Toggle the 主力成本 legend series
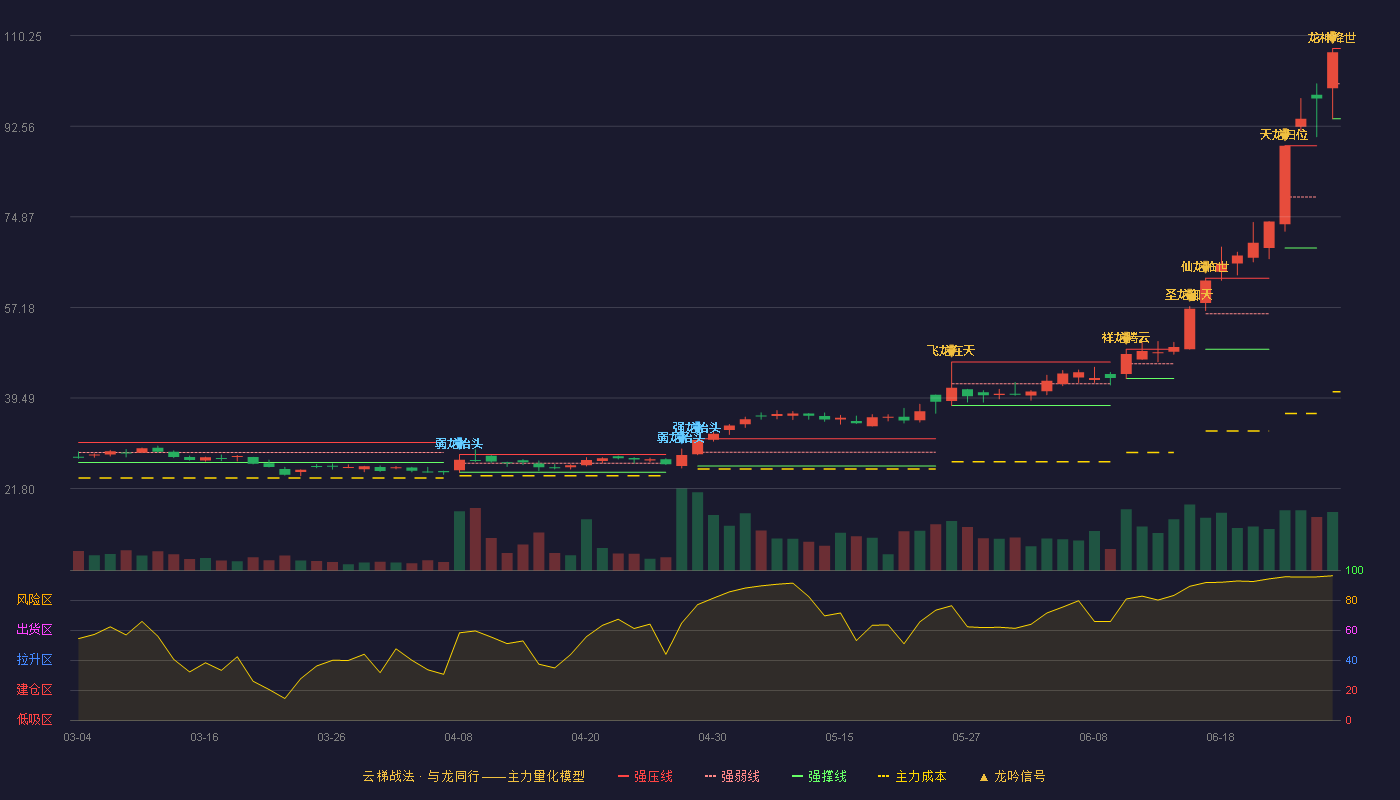Viewport: 1400px width, 800px height. tap(912, 776)
